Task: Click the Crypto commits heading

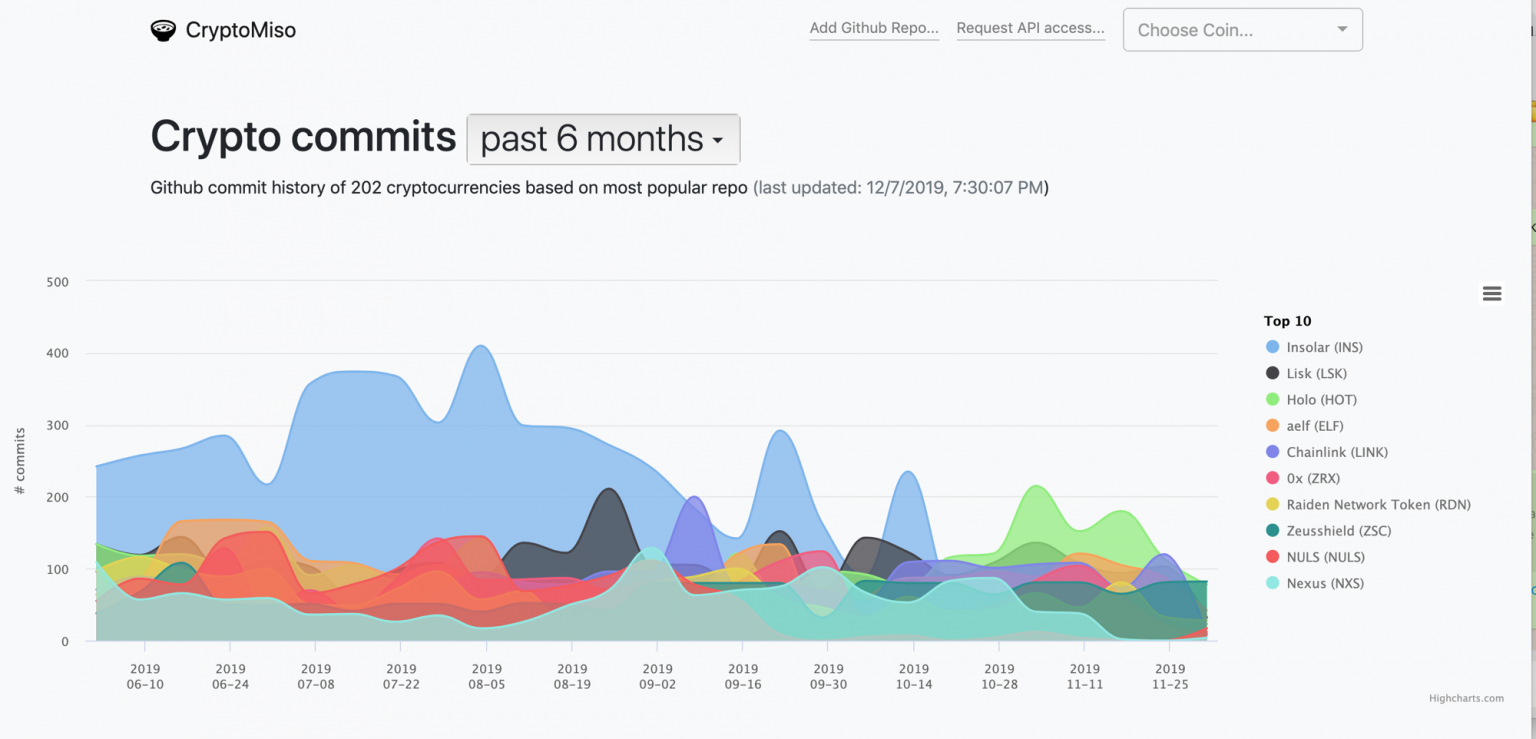Action: pyautogui.click(x=303, y=137)
